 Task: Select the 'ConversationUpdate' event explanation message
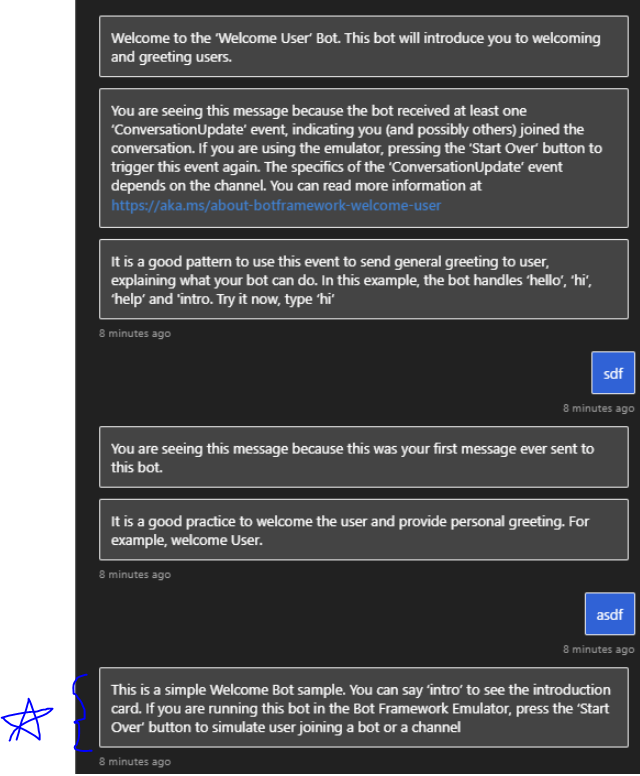point(364,158)
